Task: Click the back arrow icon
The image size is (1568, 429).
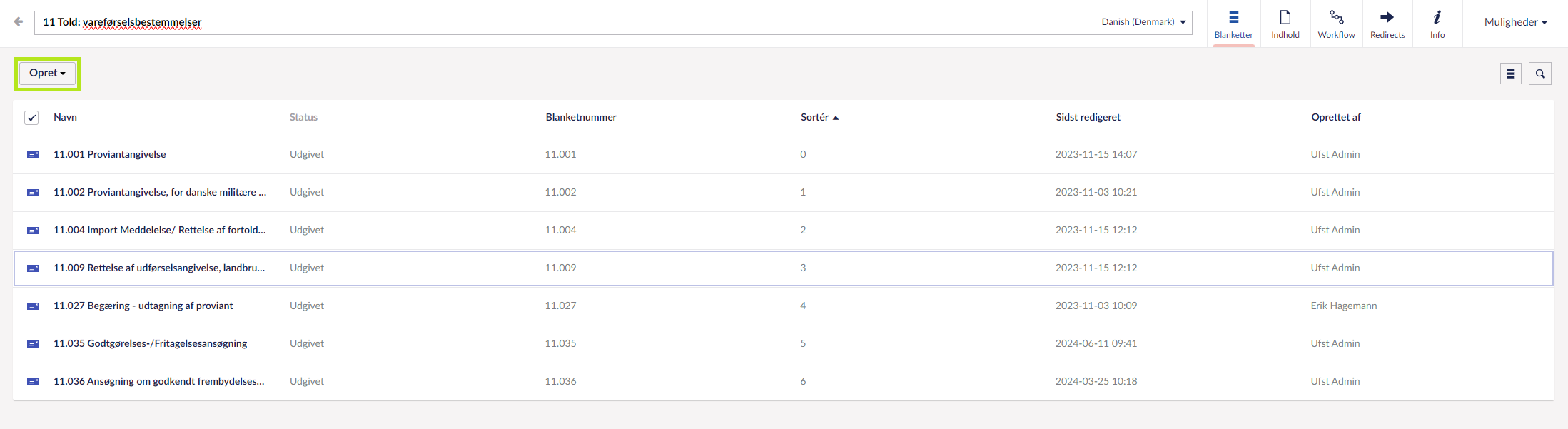Action: (19, 22)
